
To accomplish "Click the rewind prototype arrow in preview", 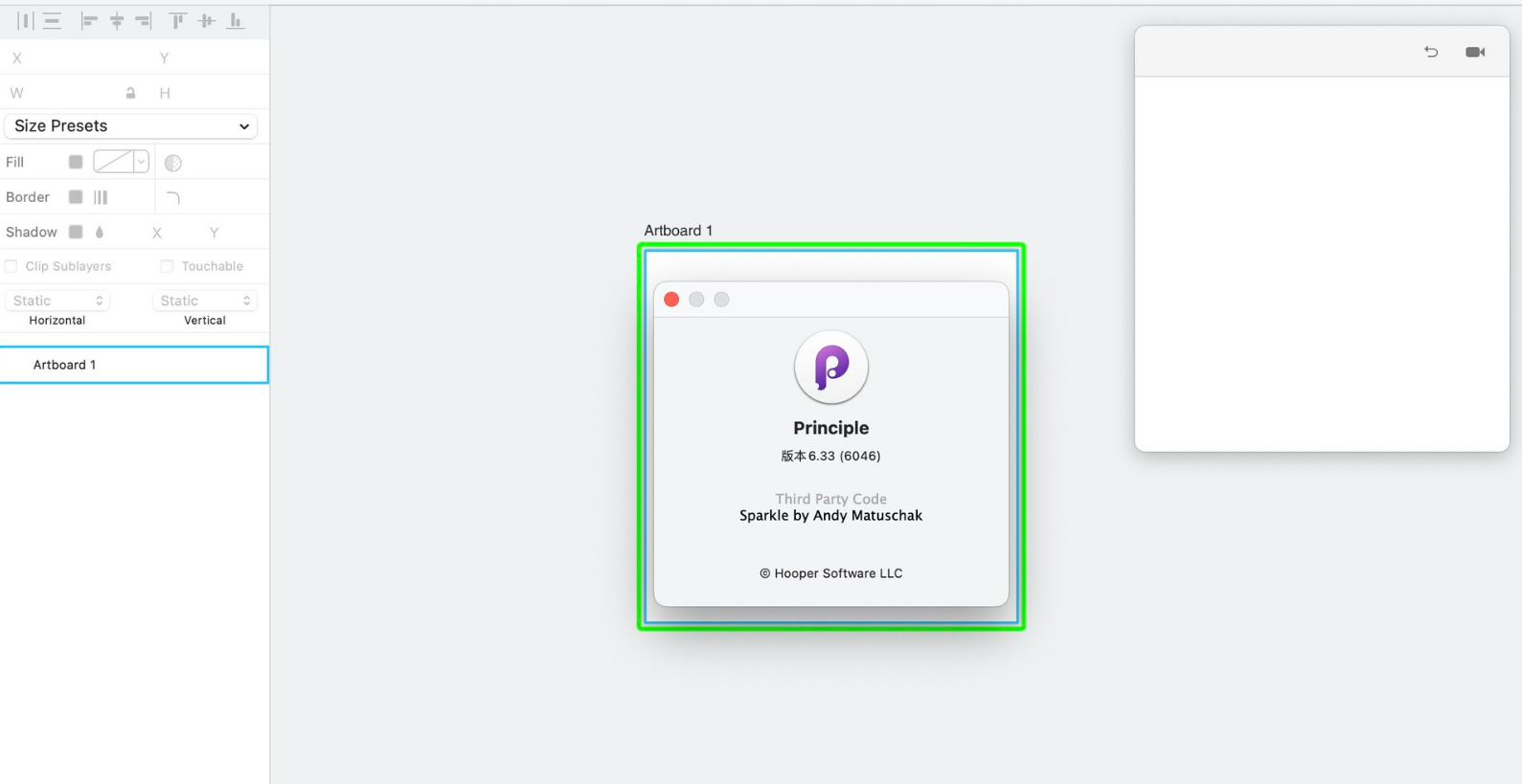I will tap(1431, 52).
